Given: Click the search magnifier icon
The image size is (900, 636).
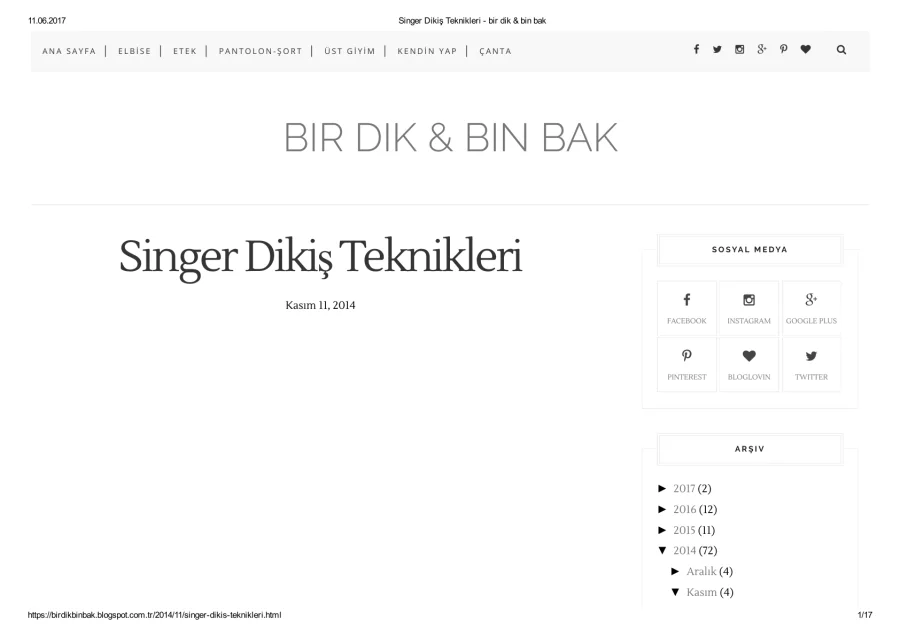Looking at the screenshot, I should tap(841, 49).
